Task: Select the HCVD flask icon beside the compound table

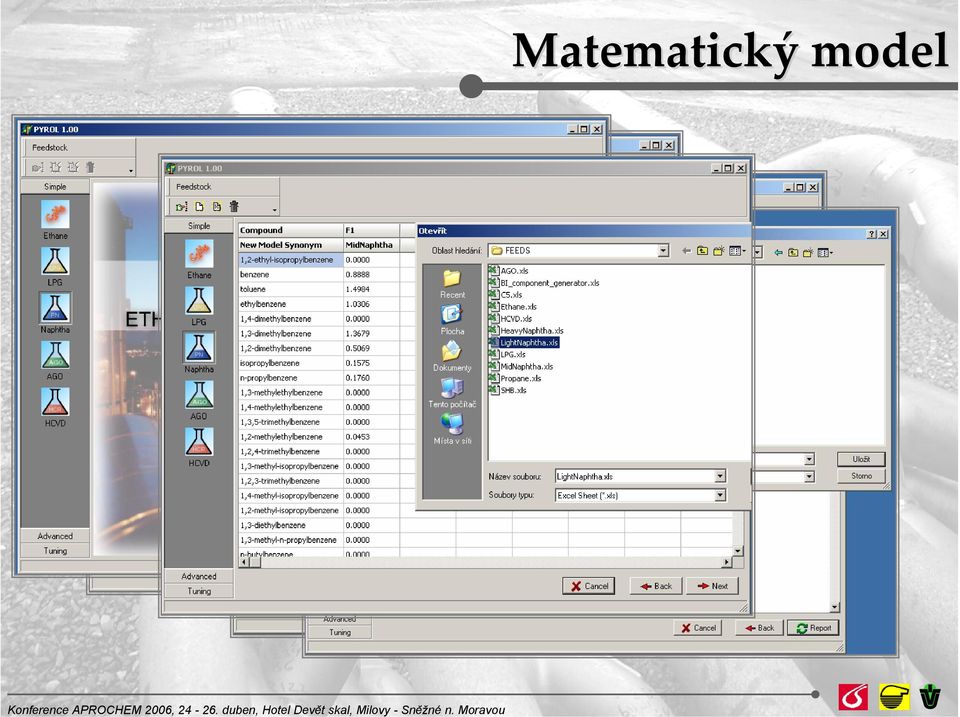Action: tap(199, 441)
